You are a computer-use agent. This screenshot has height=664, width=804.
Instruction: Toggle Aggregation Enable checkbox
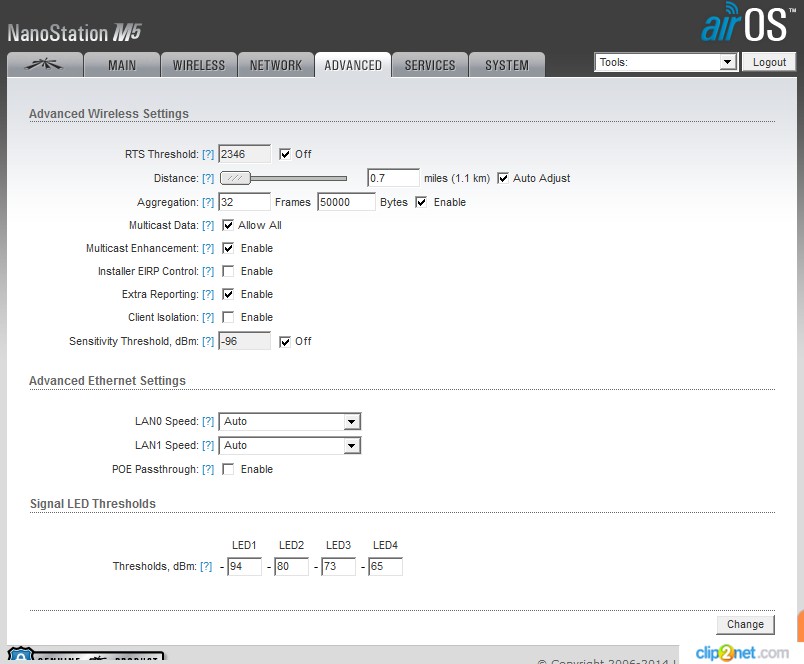421,203
